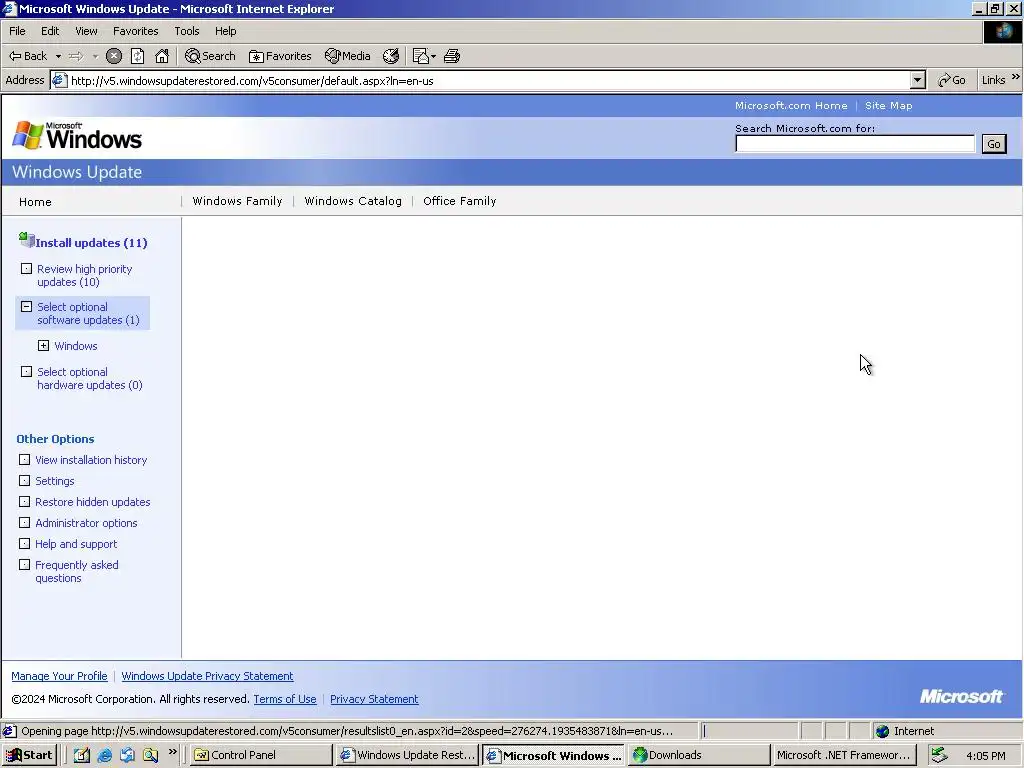The height and width of the screenshot is (768, 1024).
Task: Click the Home navigation link
Action: click(x=35, y=202)
